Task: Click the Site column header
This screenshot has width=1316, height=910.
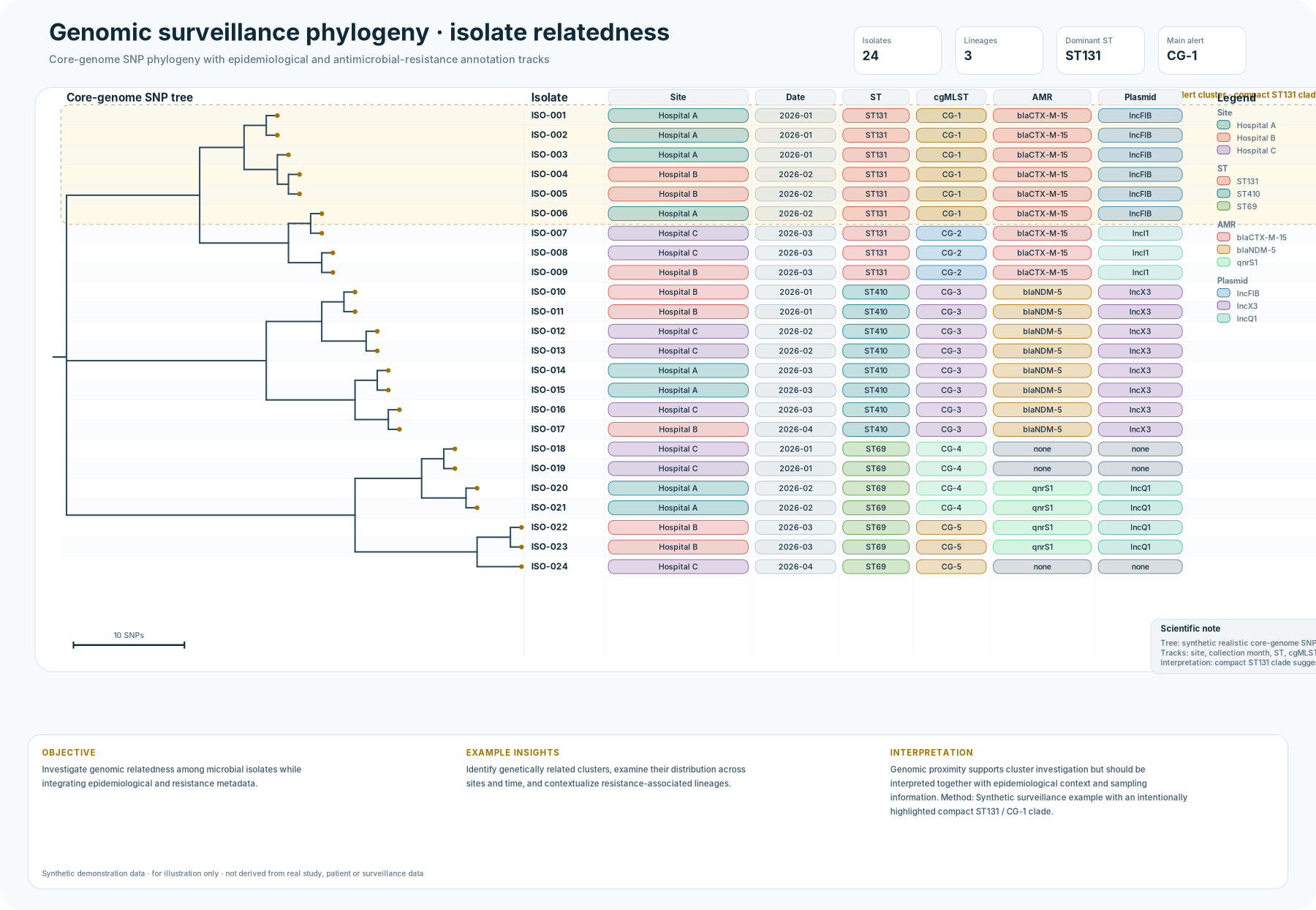Action: [678, 97]
